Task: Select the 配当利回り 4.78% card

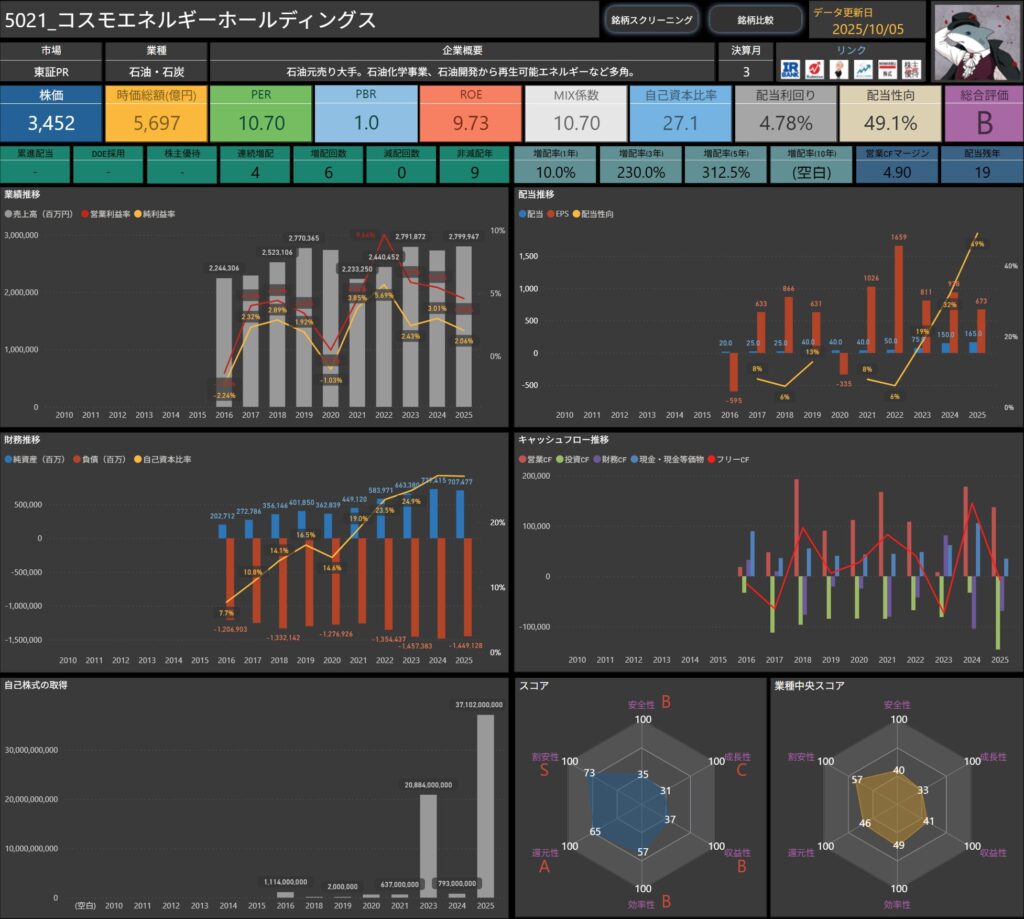Action: pos(783,113)
